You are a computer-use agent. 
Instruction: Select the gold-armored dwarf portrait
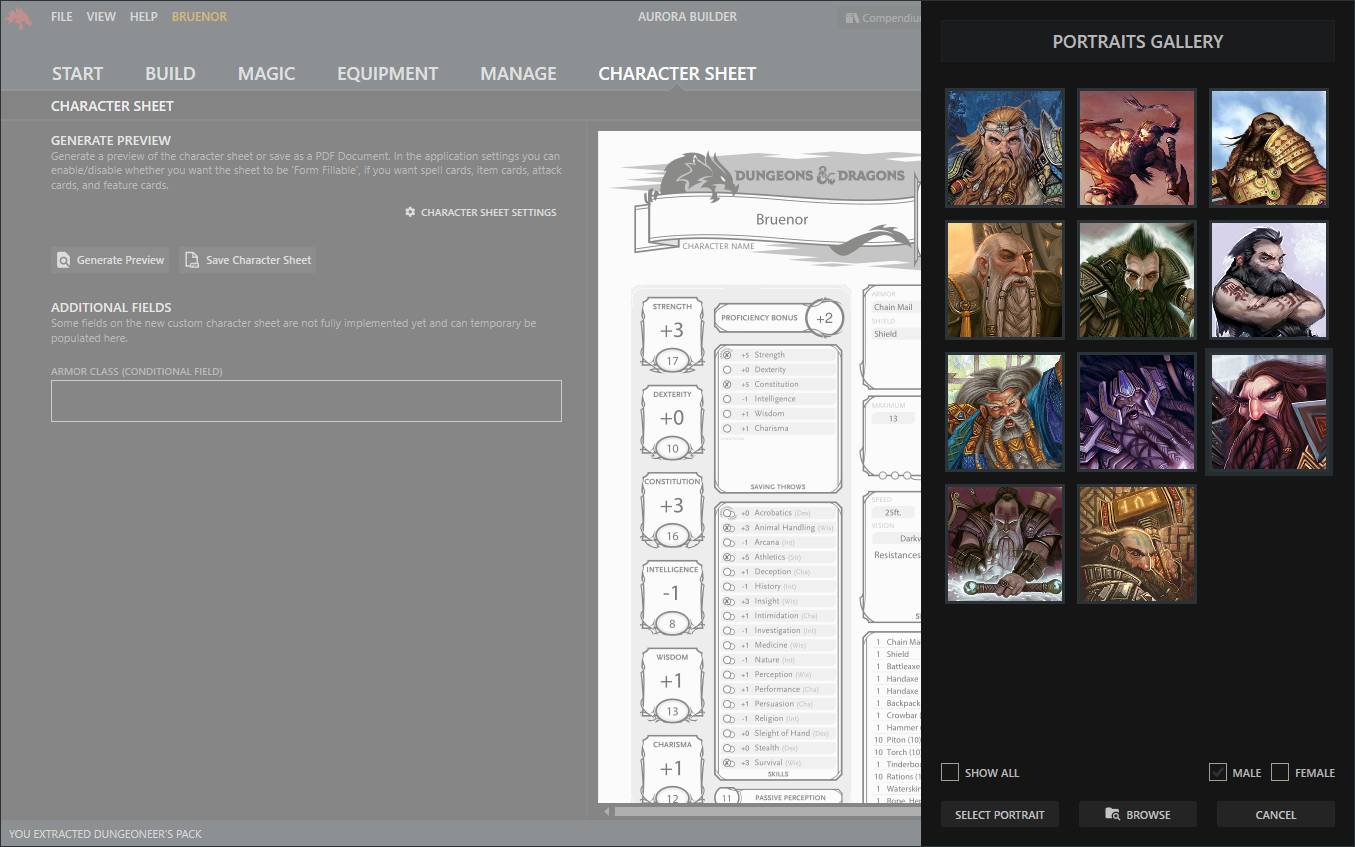[1268, 148]
